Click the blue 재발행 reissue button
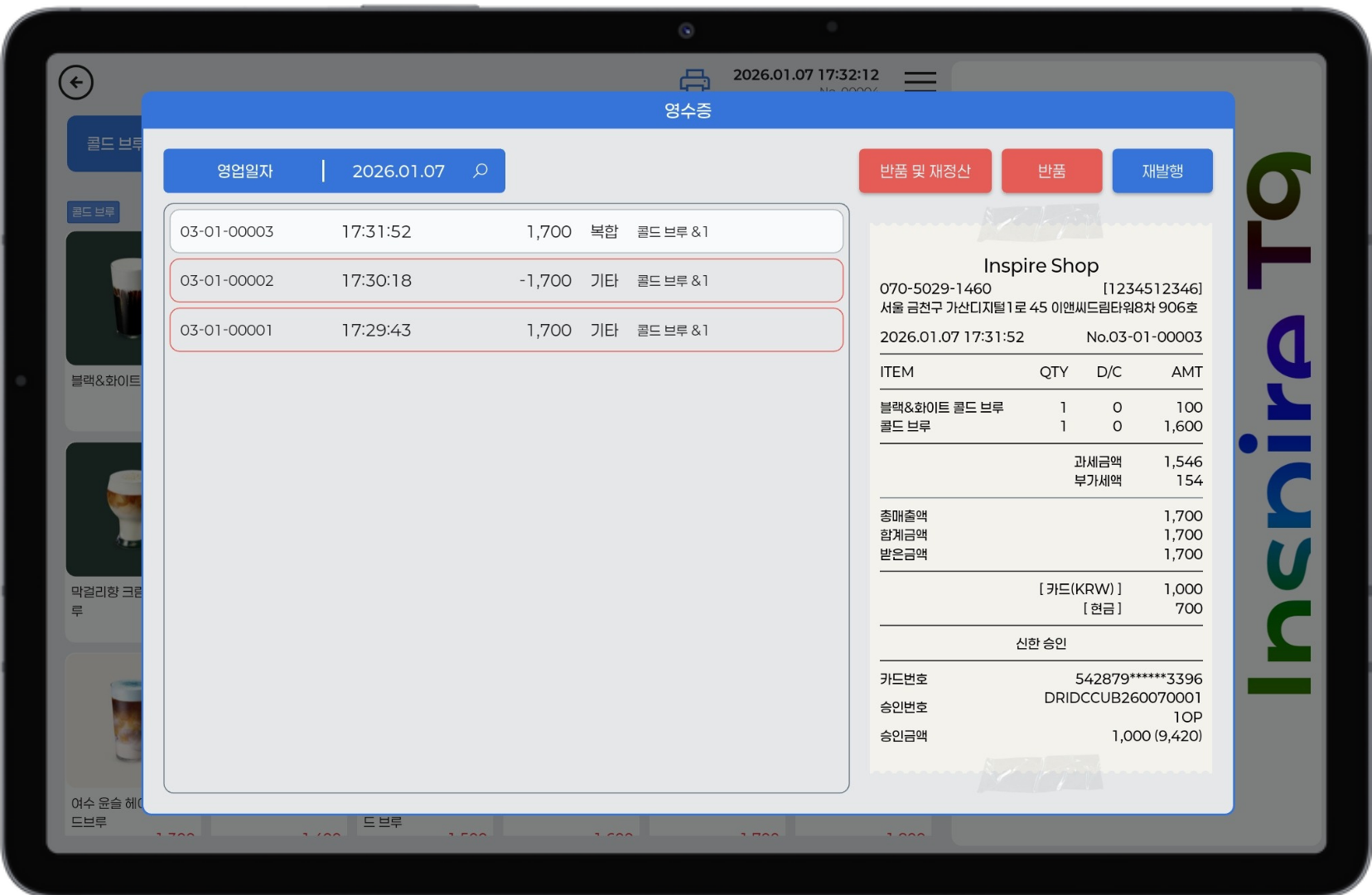The image size is (1372, 895). 1162,171
